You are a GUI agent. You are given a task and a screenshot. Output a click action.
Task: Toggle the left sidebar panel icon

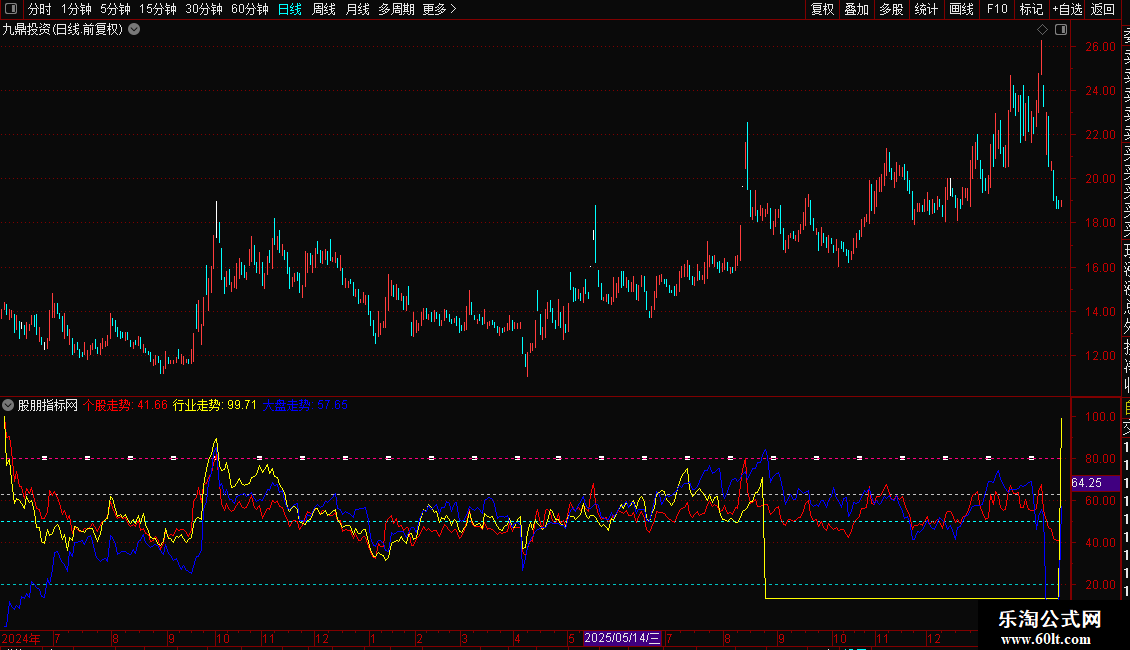(10, 9)
